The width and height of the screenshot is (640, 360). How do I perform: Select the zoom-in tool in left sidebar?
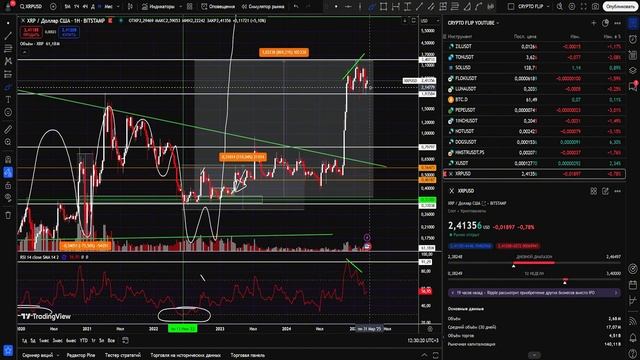pyautogui.click(x=8, y=142)
